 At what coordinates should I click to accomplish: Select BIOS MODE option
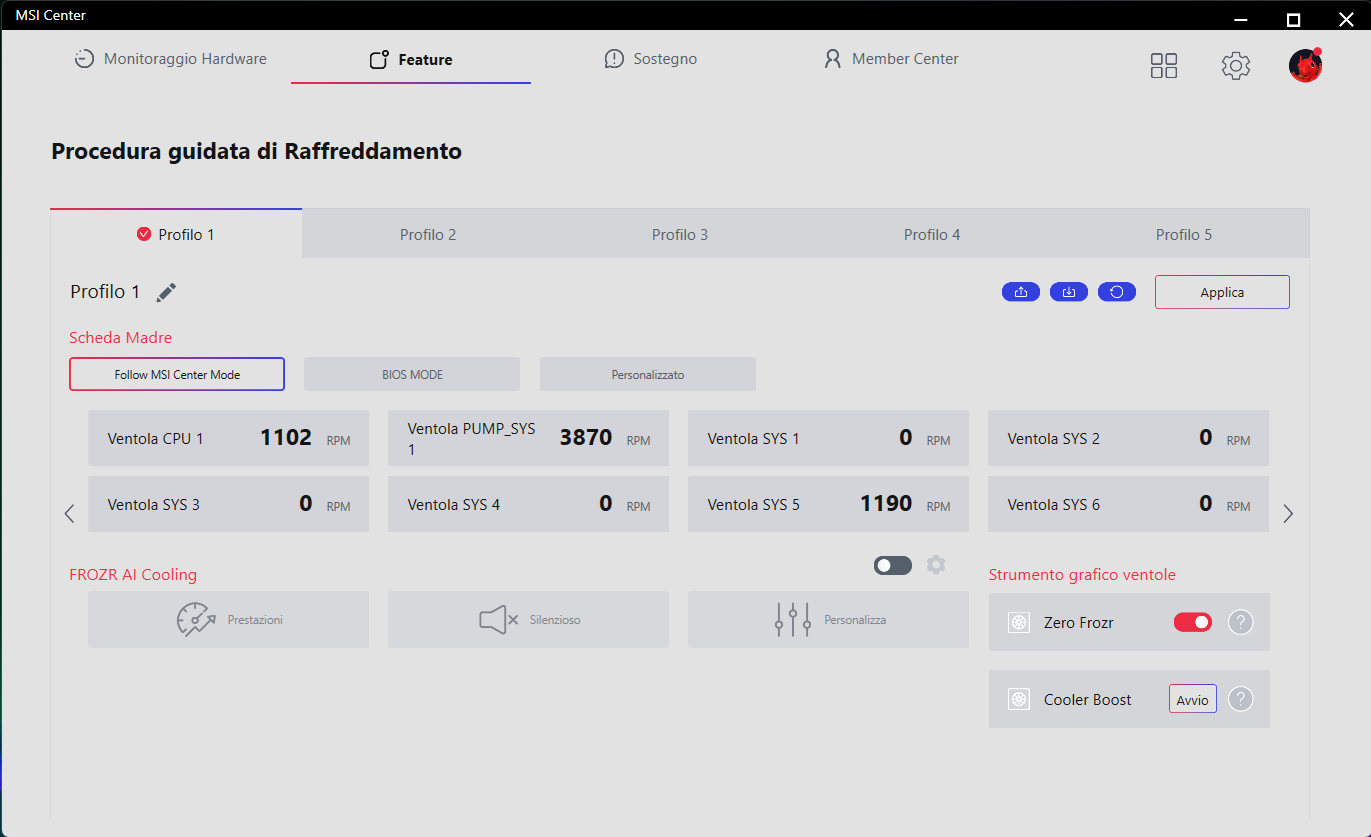tap(412, 374)
